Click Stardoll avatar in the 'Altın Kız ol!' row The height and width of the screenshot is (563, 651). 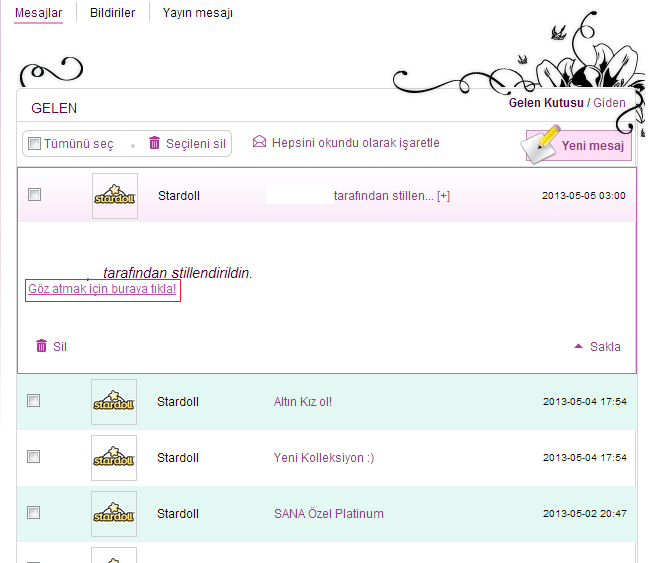click(114, 402)
